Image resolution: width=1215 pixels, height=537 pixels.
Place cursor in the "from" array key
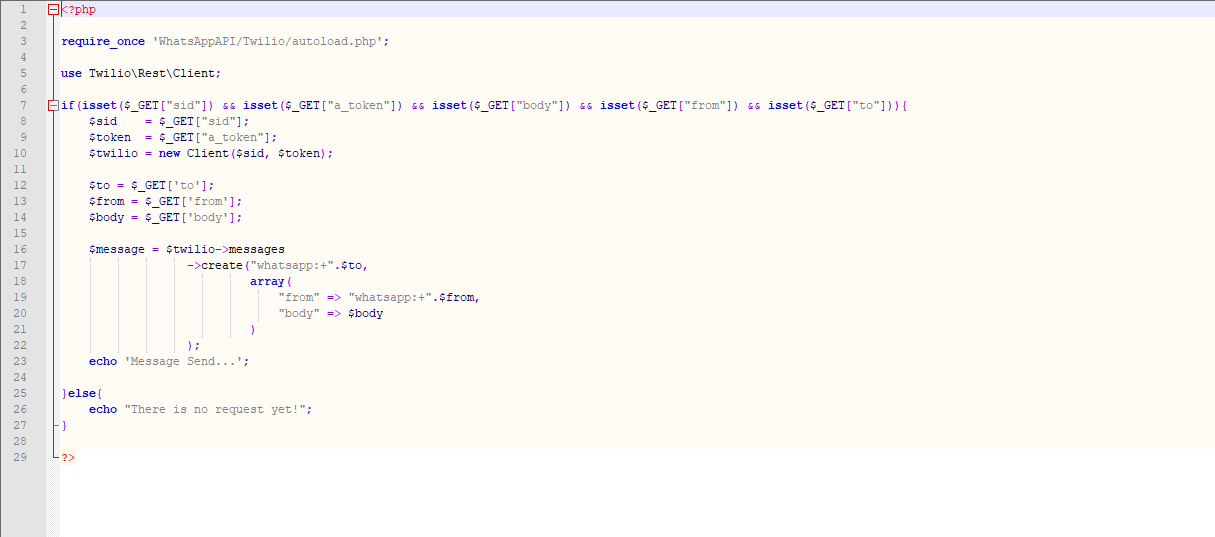(299, 297)
